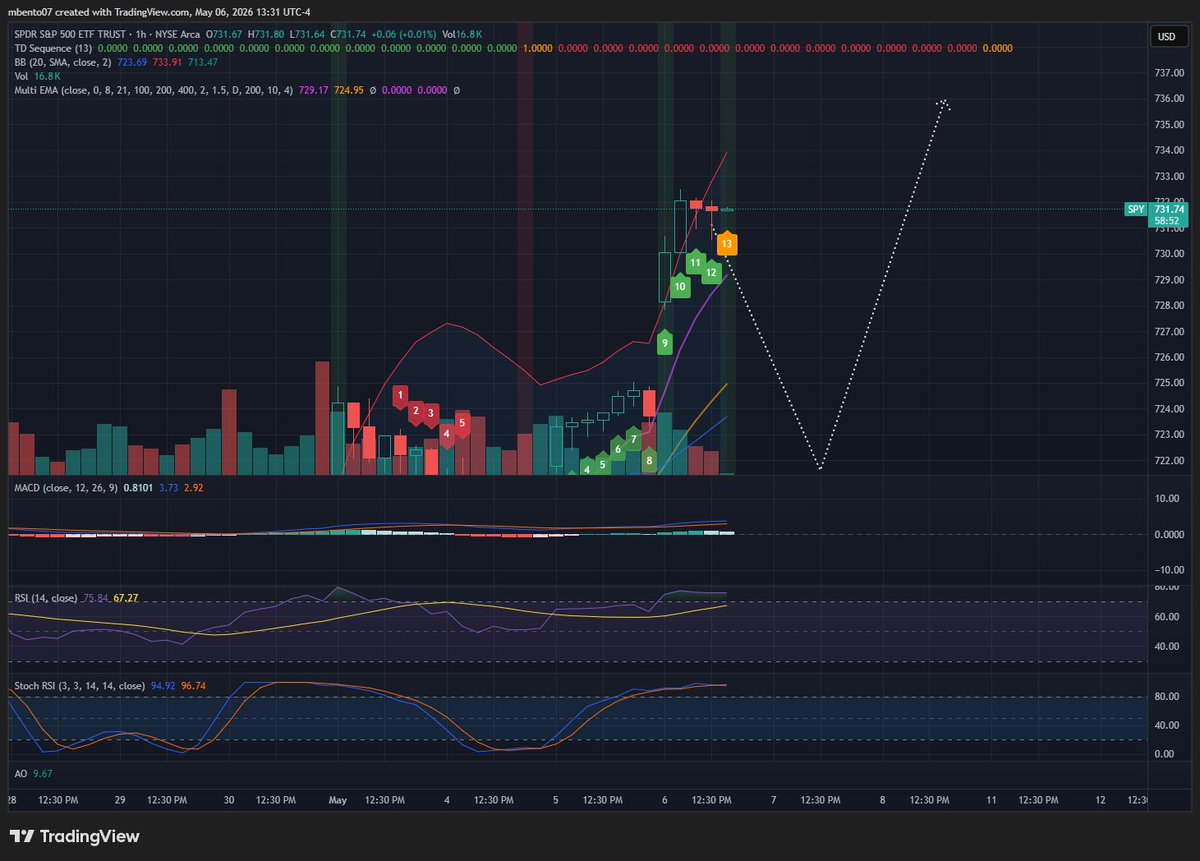The image size is (1200, 861).
Task: Select the TD Sequence (13) indicator legend
Action: [x=51, y=47]
